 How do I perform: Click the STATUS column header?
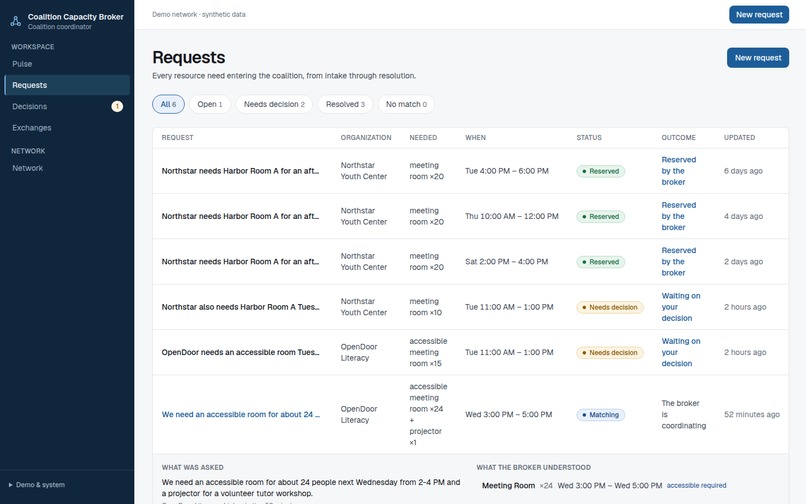tap(589, 138)
